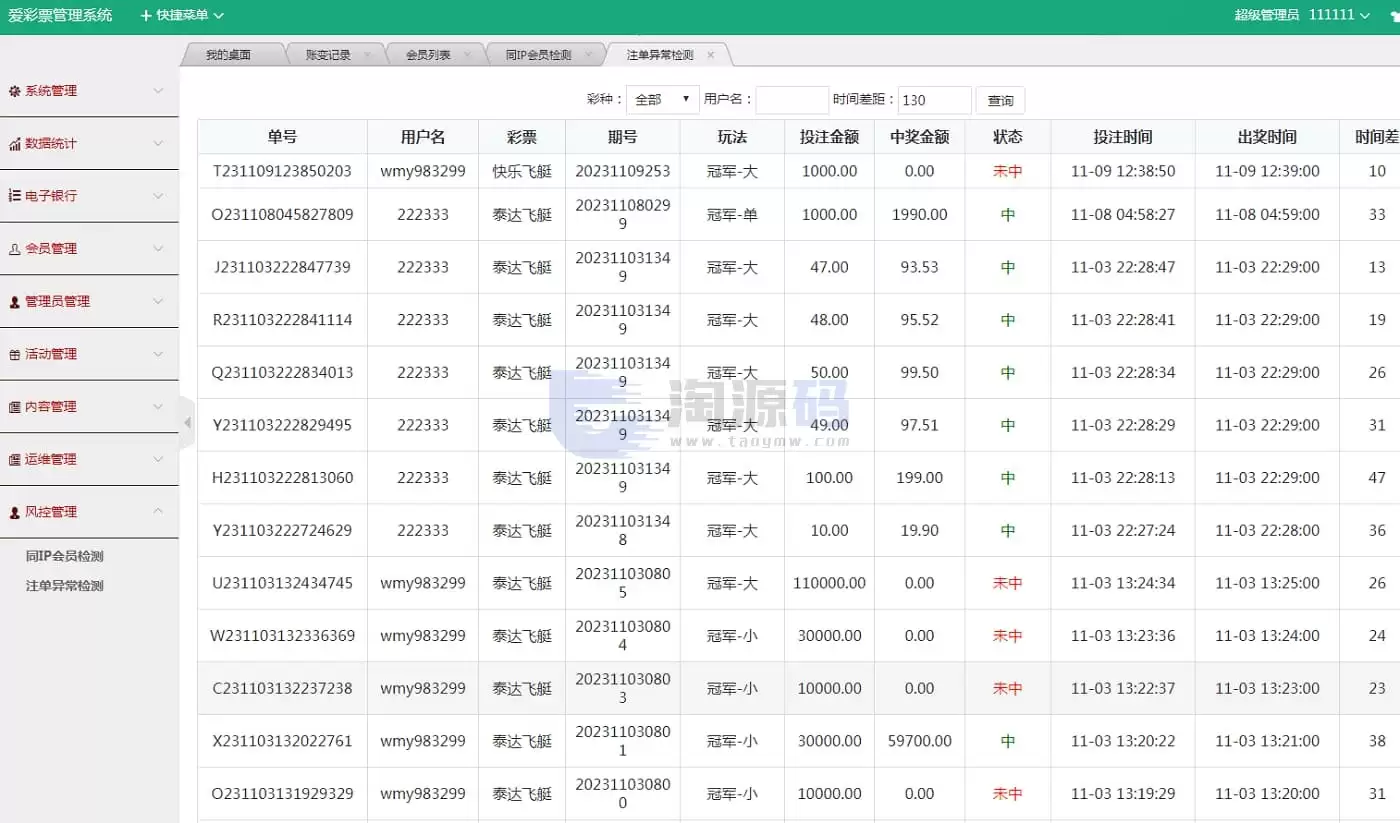The width and height of the screenshot is (1400, 823).
Task: Close the 账变记录 tab
Action: click(367, 55)
